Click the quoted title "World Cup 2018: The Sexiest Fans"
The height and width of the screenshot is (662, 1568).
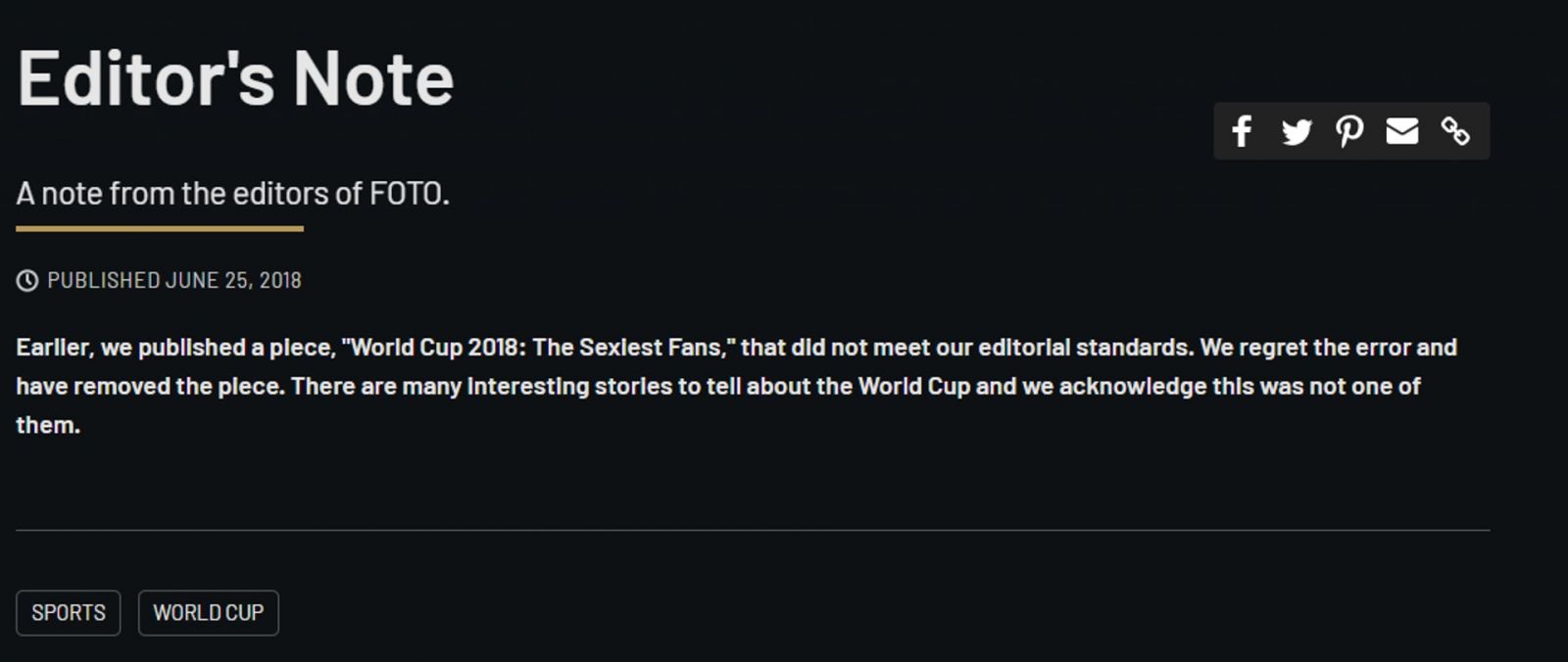click(538, 348)
